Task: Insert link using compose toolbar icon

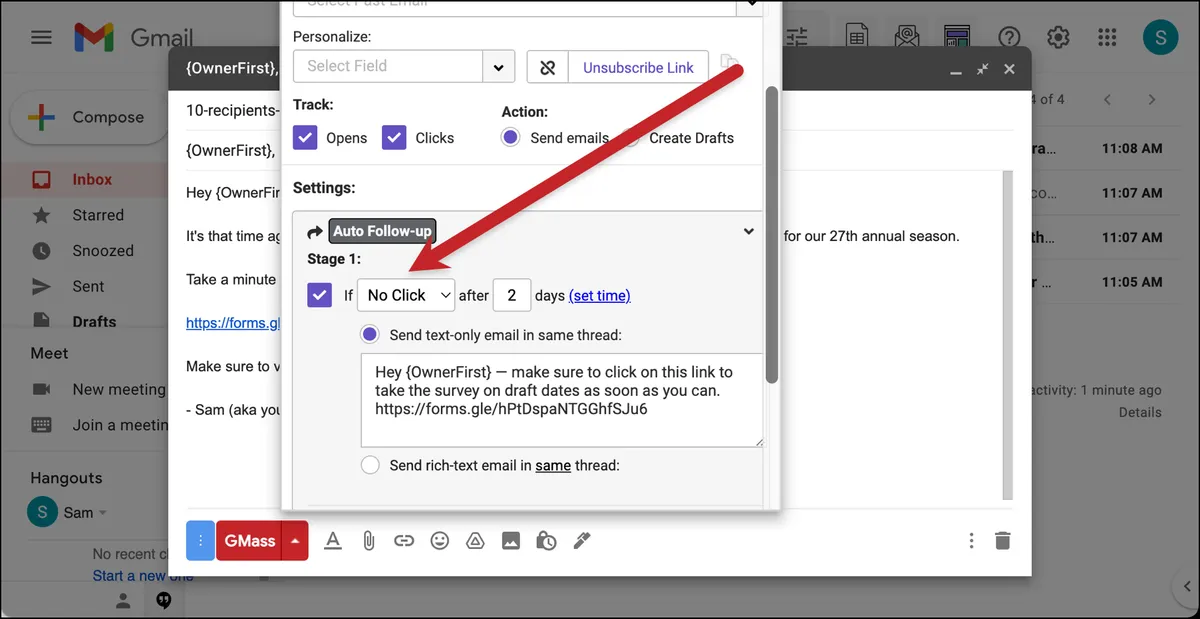Action: pos(404,540)
